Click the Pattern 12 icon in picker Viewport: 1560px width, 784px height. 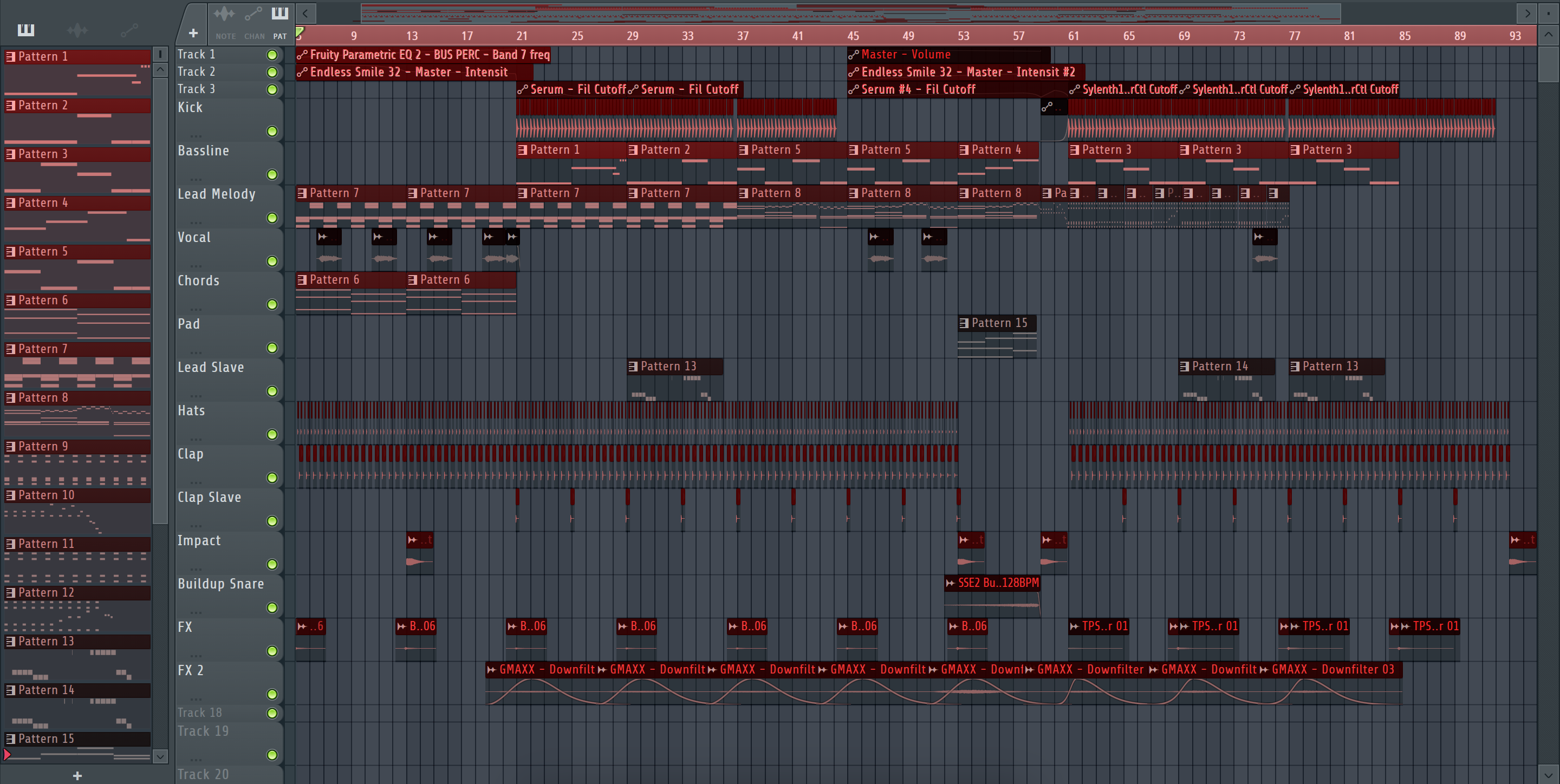point(10,593)
